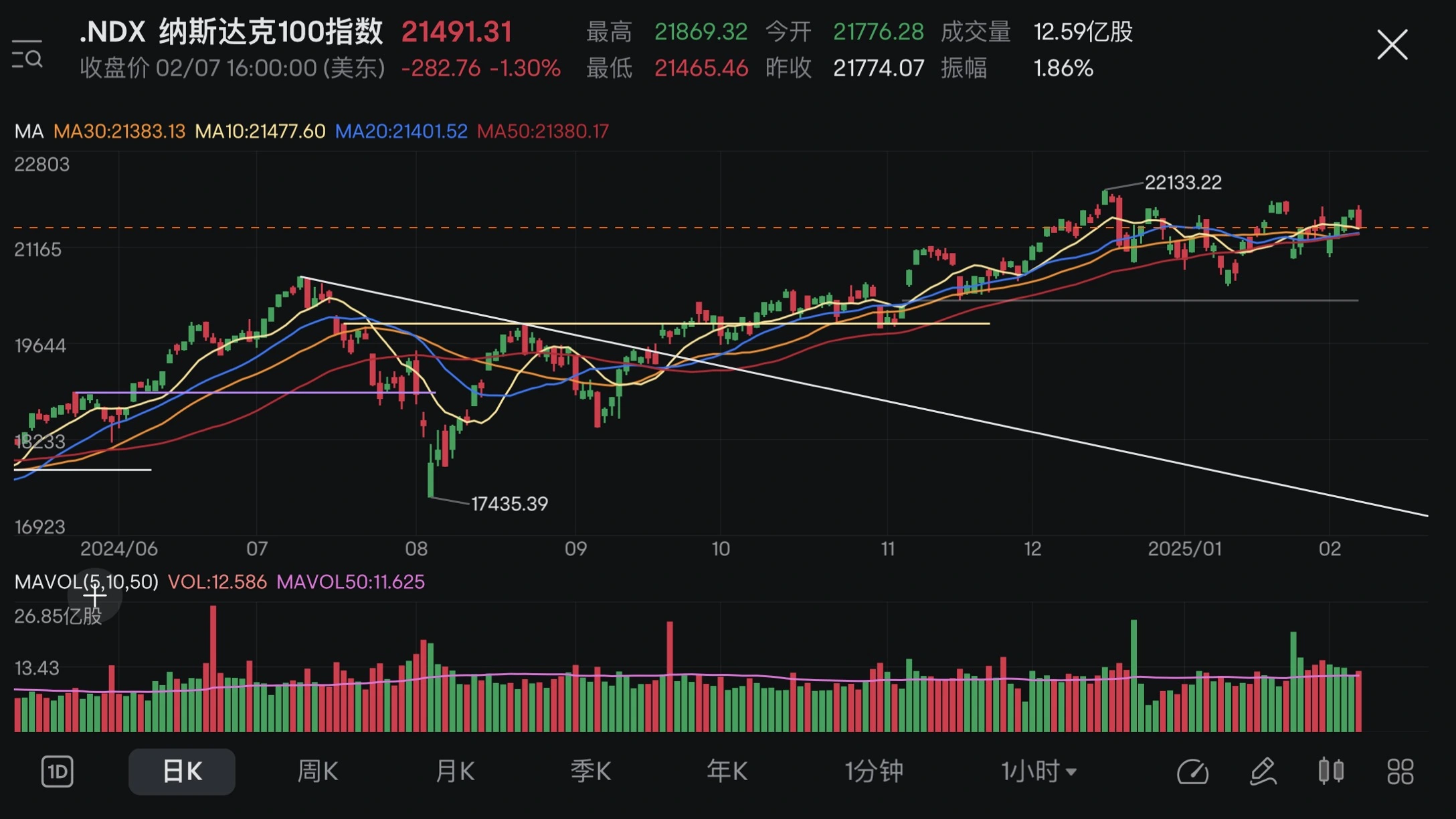This screenshot has width=1456, height=819.
Task: Tap the 13.43 volume axis label
Action: (37, 668)
